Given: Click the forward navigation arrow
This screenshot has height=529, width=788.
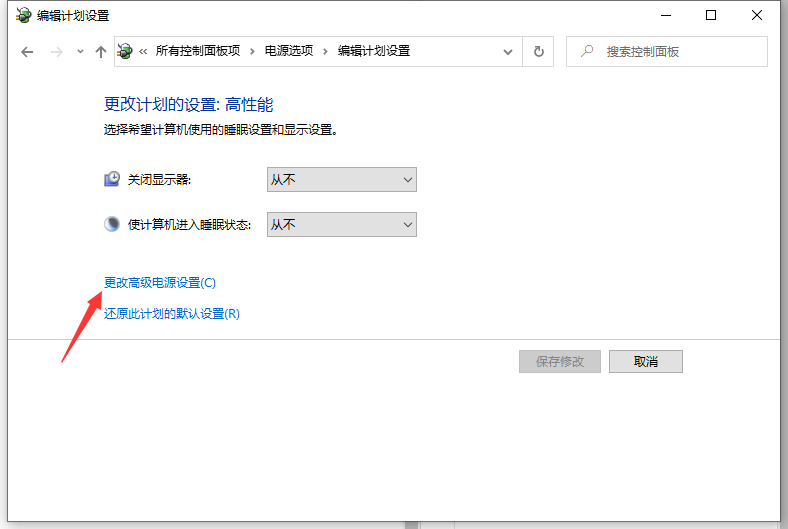Looking at the screenshot, I should coord(57,52).
